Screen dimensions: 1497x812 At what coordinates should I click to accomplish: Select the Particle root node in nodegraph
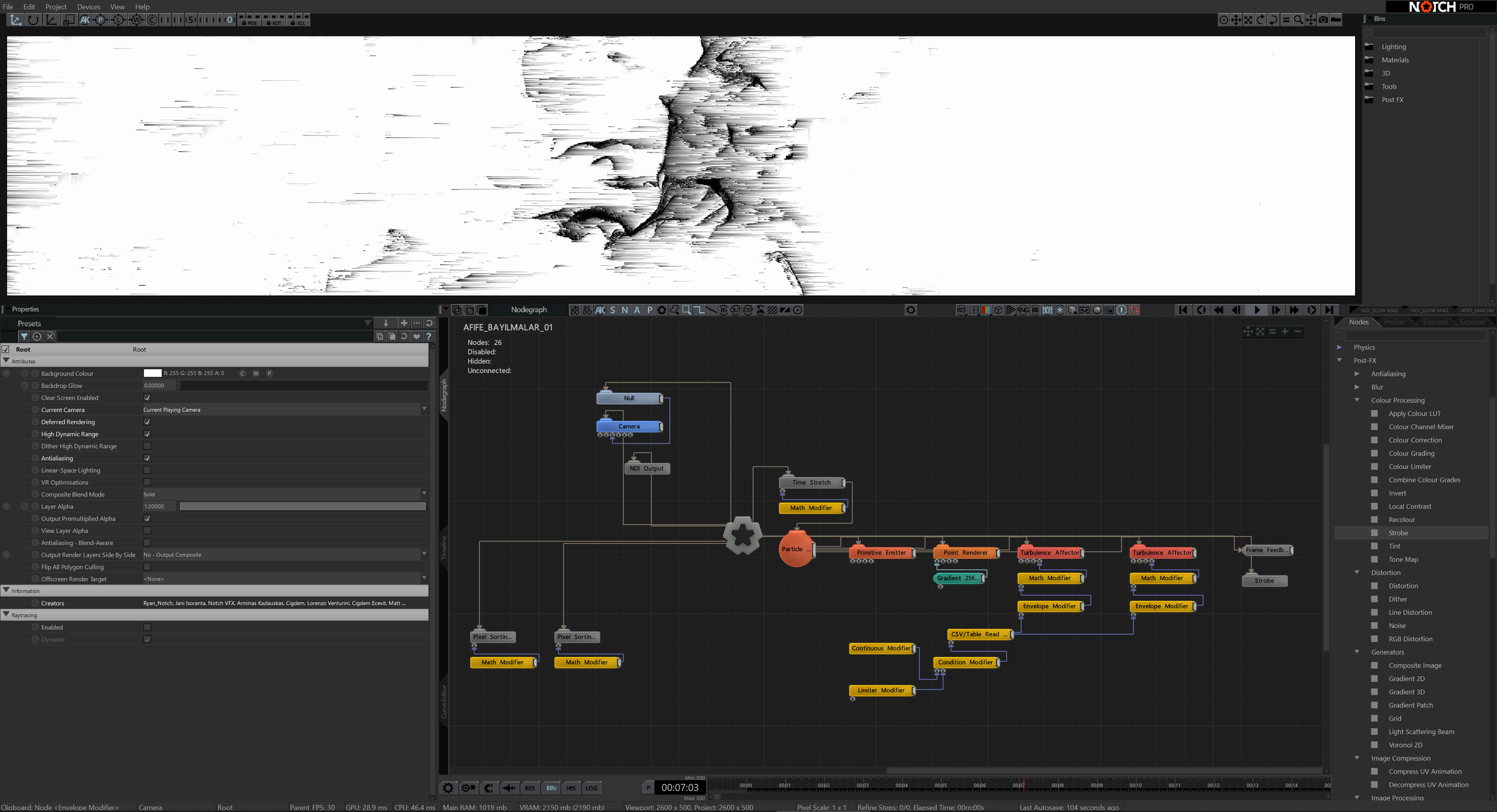[x=795, y=549]
